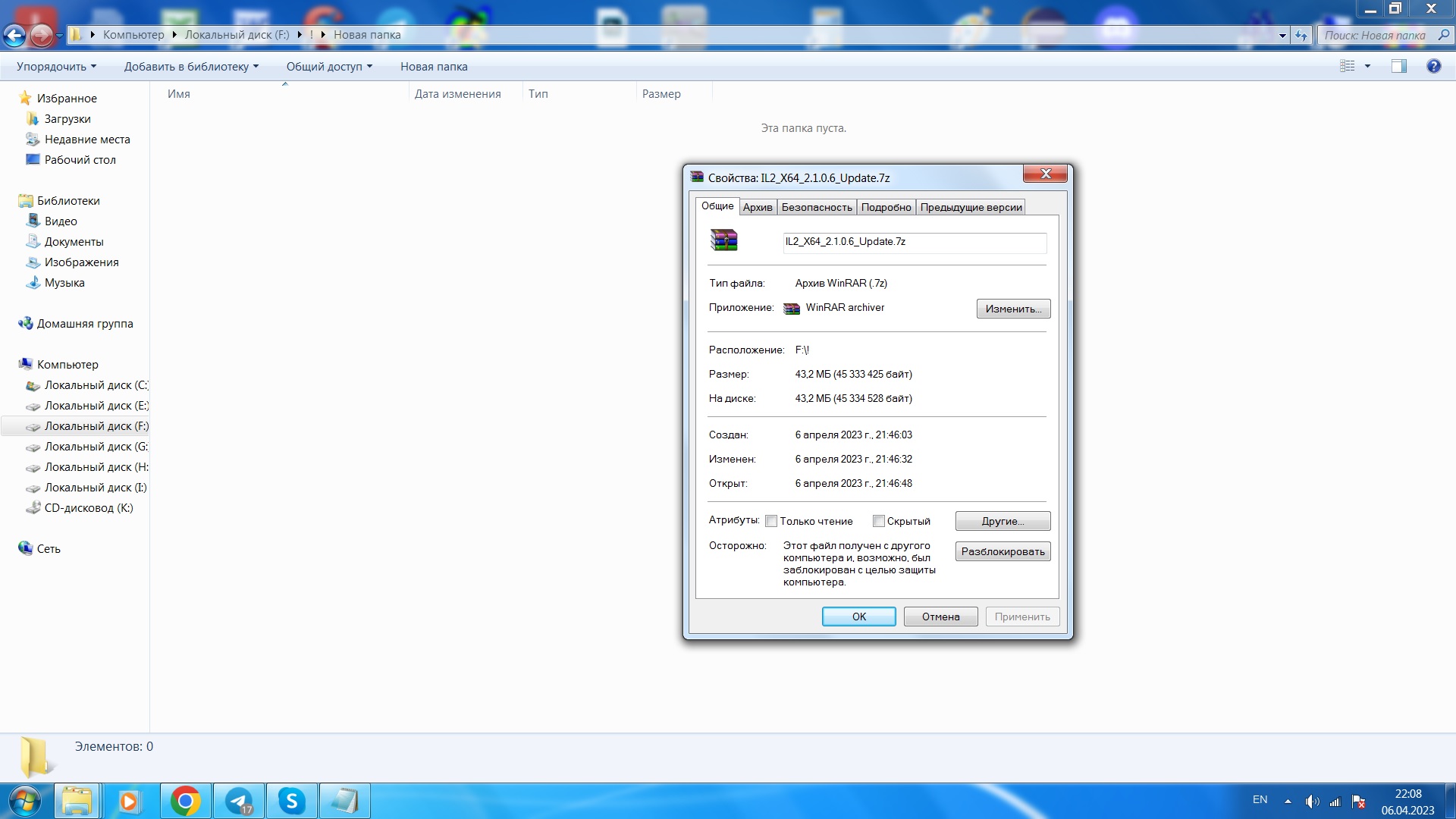Click Новая папка toolbar button
The height and width of the screenshot is (819, 1456).
point(434,67)
